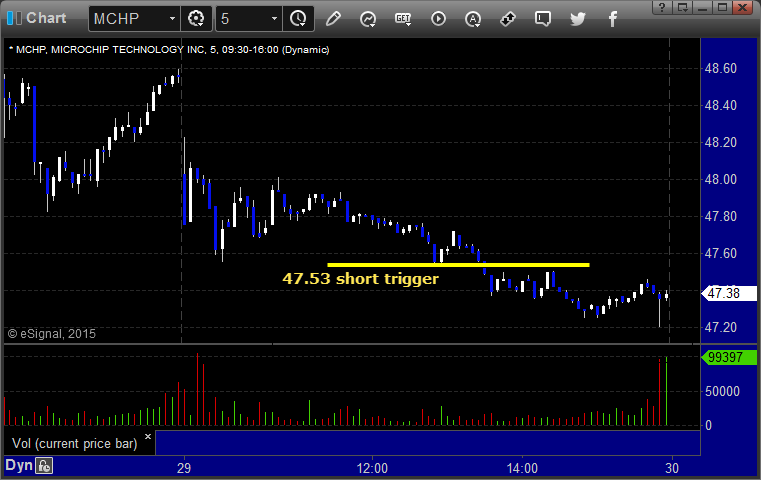Start bar replay playback
Screen dimensions: 761x480
[438, 19]
